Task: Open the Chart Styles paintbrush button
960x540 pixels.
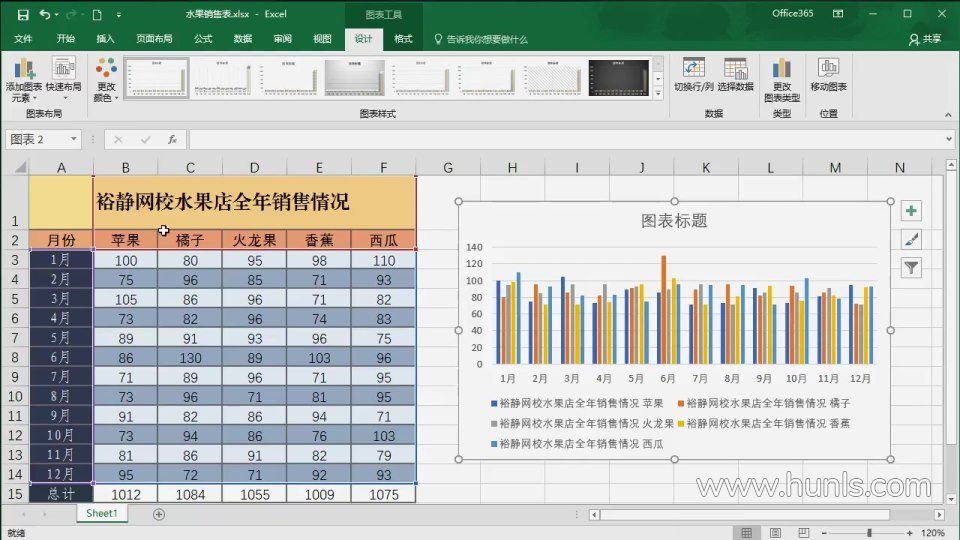Action: (911, 239)
